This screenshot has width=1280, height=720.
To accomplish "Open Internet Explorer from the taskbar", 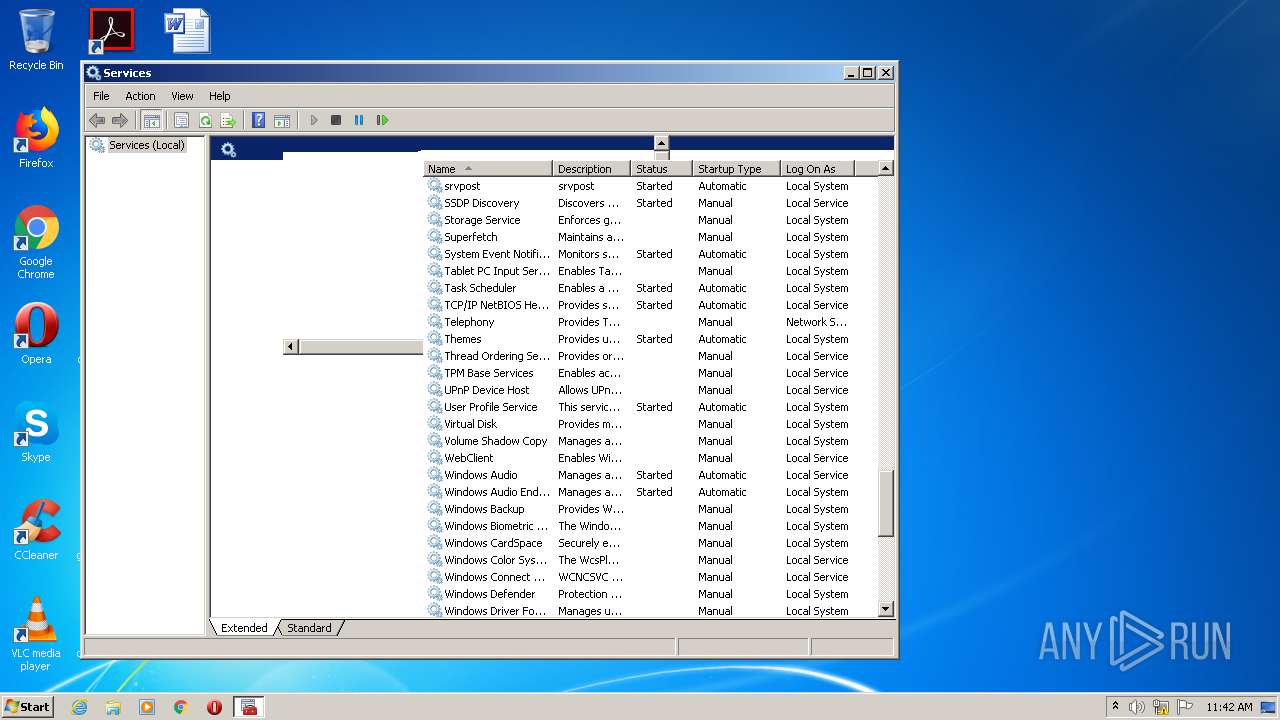I will (79, 707).
